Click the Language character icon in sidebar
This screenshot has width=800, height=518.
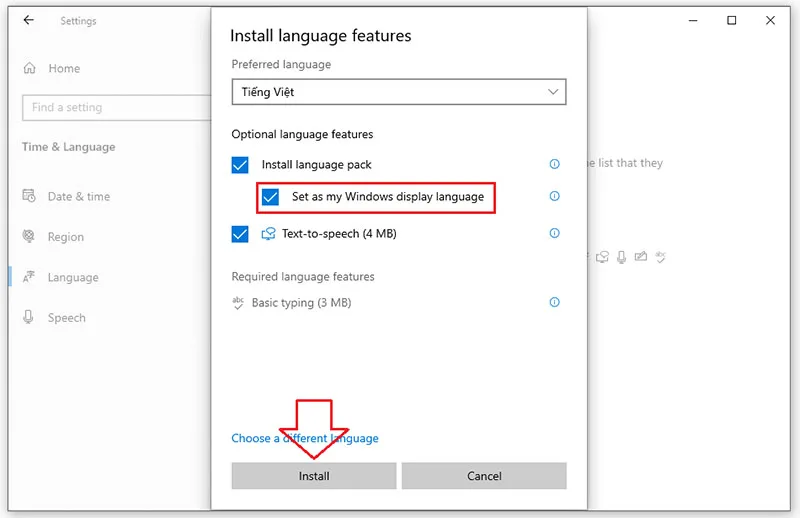coord(29,277)
